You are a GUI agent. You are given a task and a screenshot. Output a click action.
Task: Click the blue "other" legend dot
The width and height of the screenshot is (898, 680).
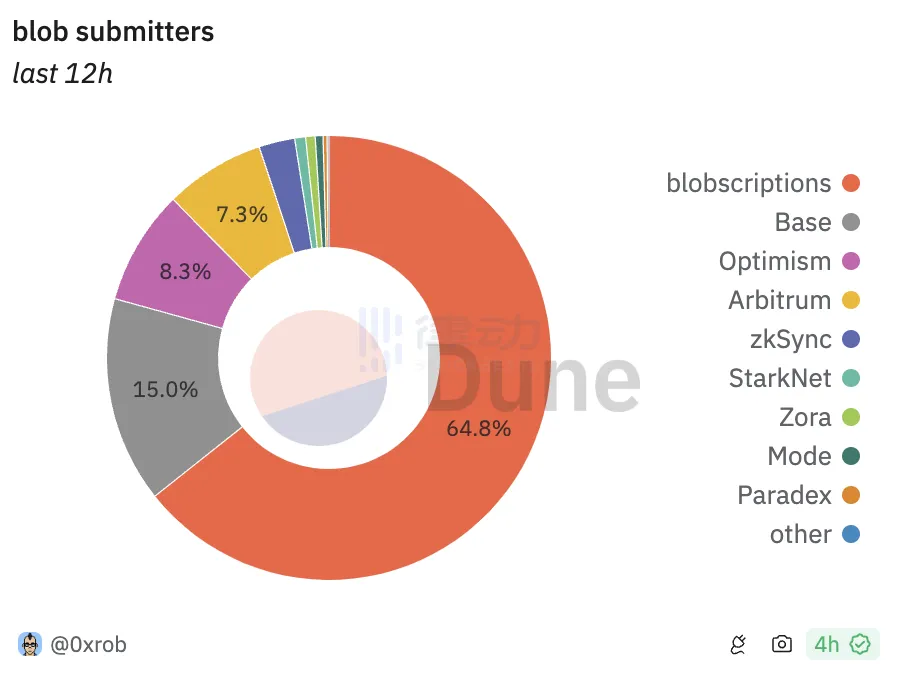[x=851, y=534]
